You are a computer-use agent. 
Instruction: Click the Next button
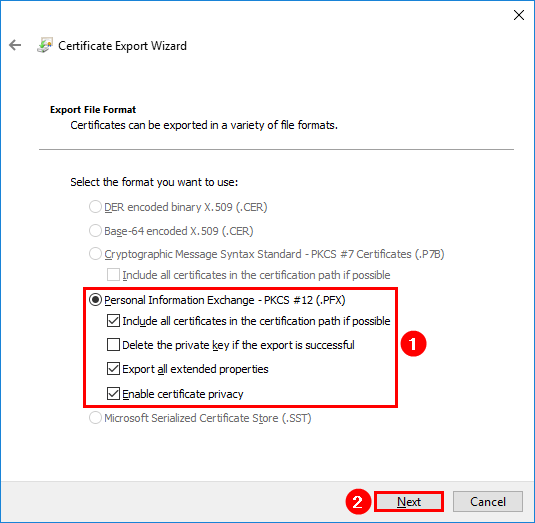tap(409, 502)
